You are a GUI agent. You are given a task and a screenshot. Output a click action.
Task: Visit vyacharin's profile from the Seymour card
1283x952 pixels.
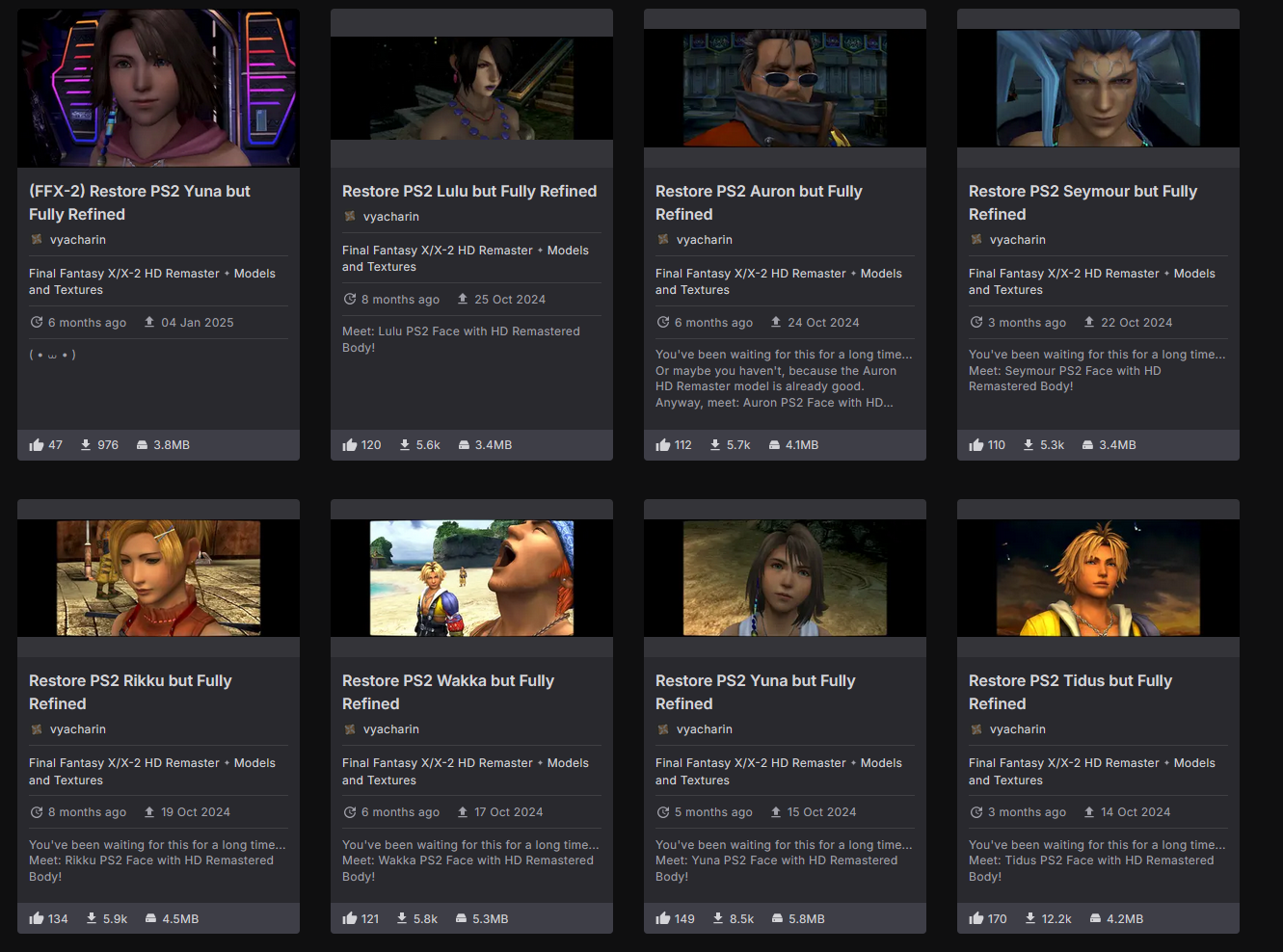[1018, 240]
